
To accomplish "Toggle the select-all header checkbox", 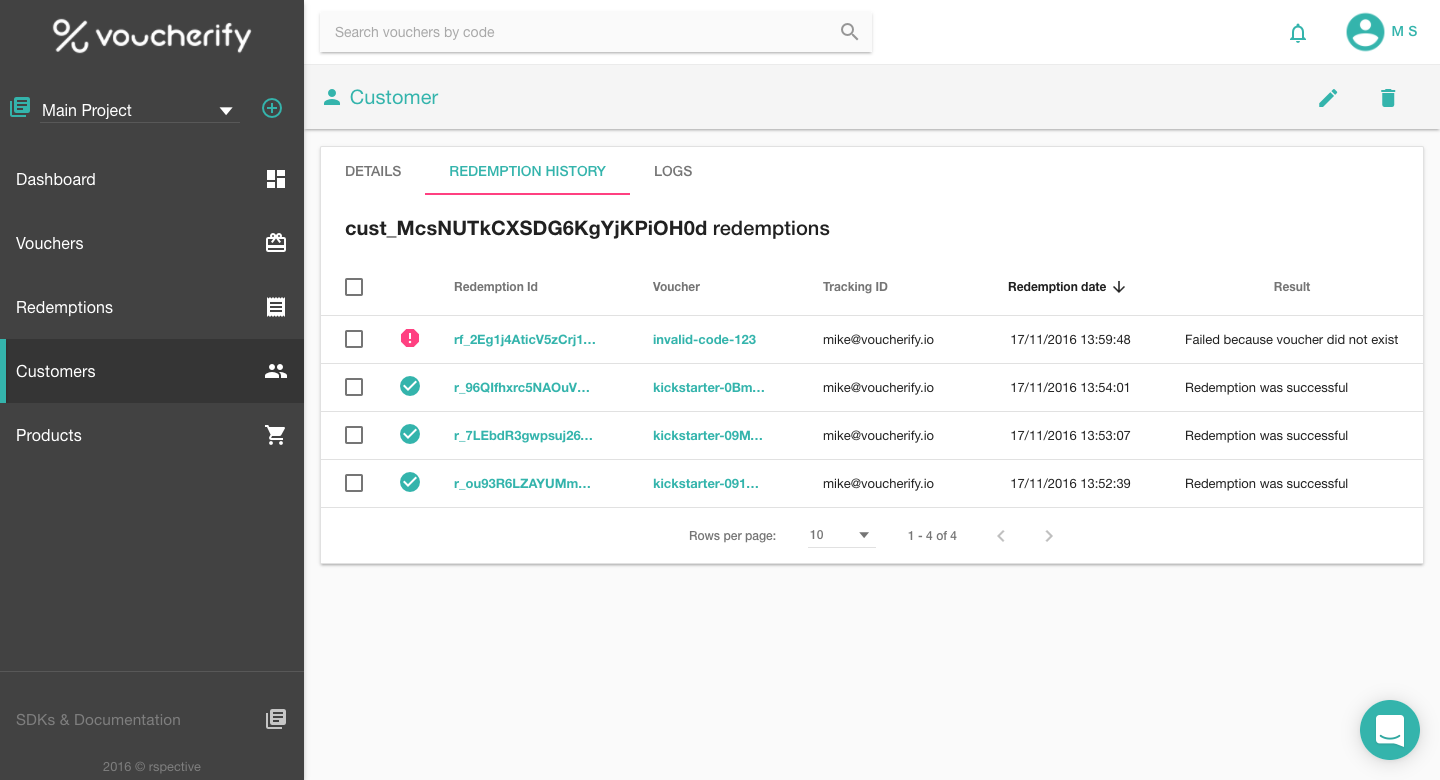I will coord(354,287).
